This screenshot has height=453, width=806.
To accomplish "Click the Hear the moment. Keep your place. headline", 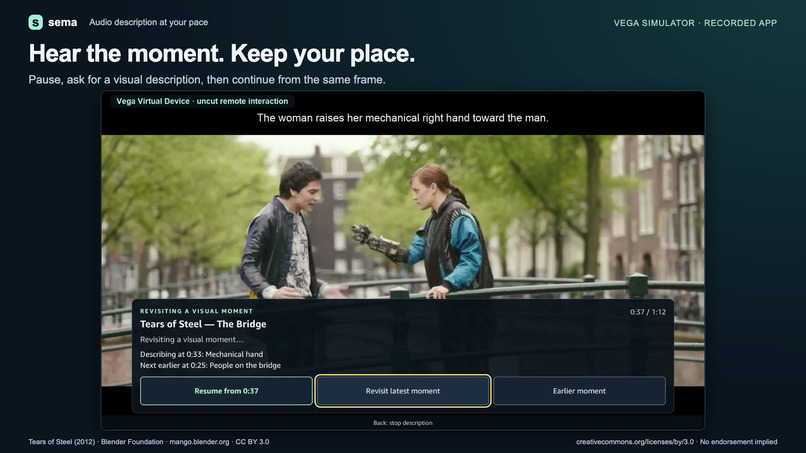I will point(222,53).
